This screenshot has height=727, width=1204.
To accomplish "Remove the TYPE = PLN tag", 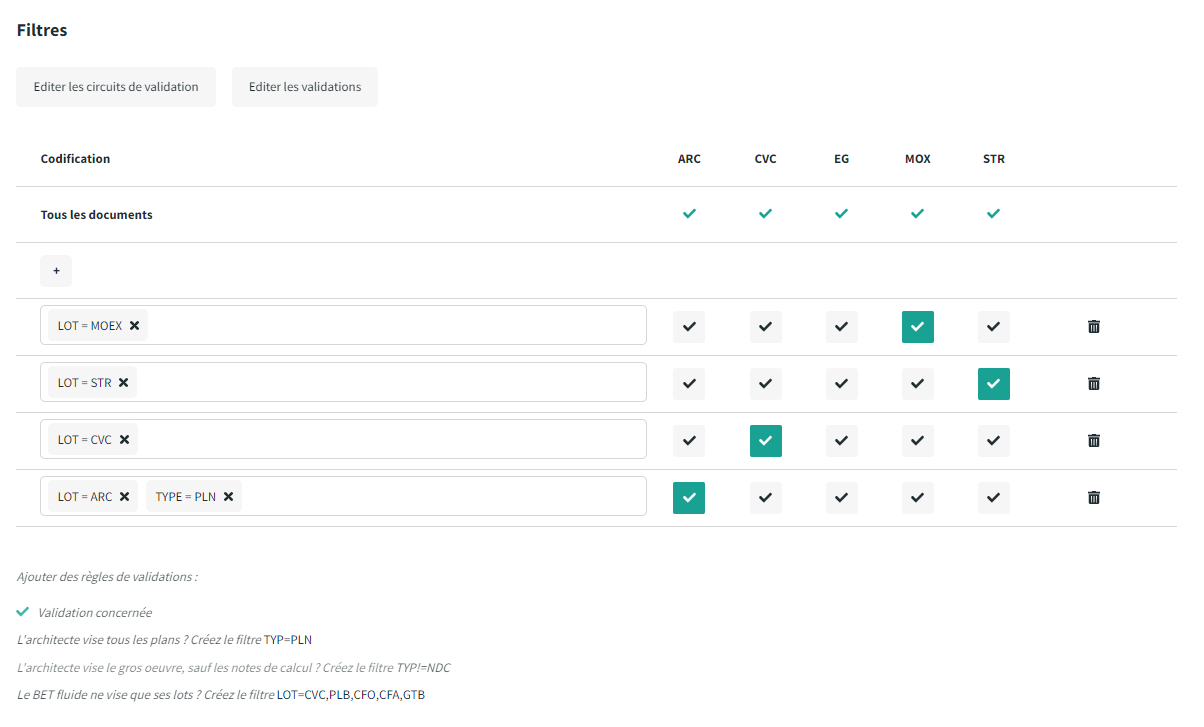I will click(x=228, y=497).
